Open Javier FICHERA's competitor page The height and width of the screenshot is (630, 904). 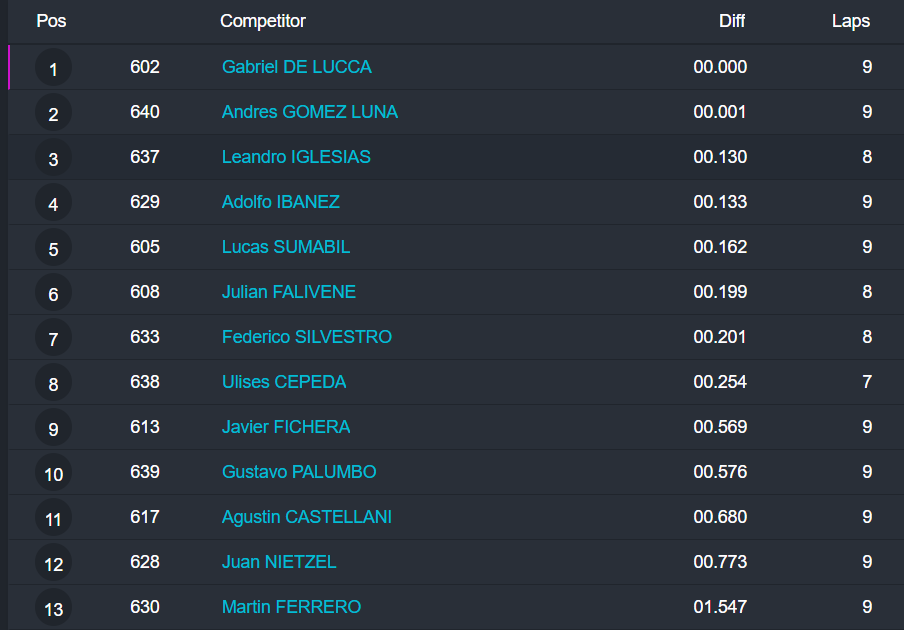tap(286, 427)
